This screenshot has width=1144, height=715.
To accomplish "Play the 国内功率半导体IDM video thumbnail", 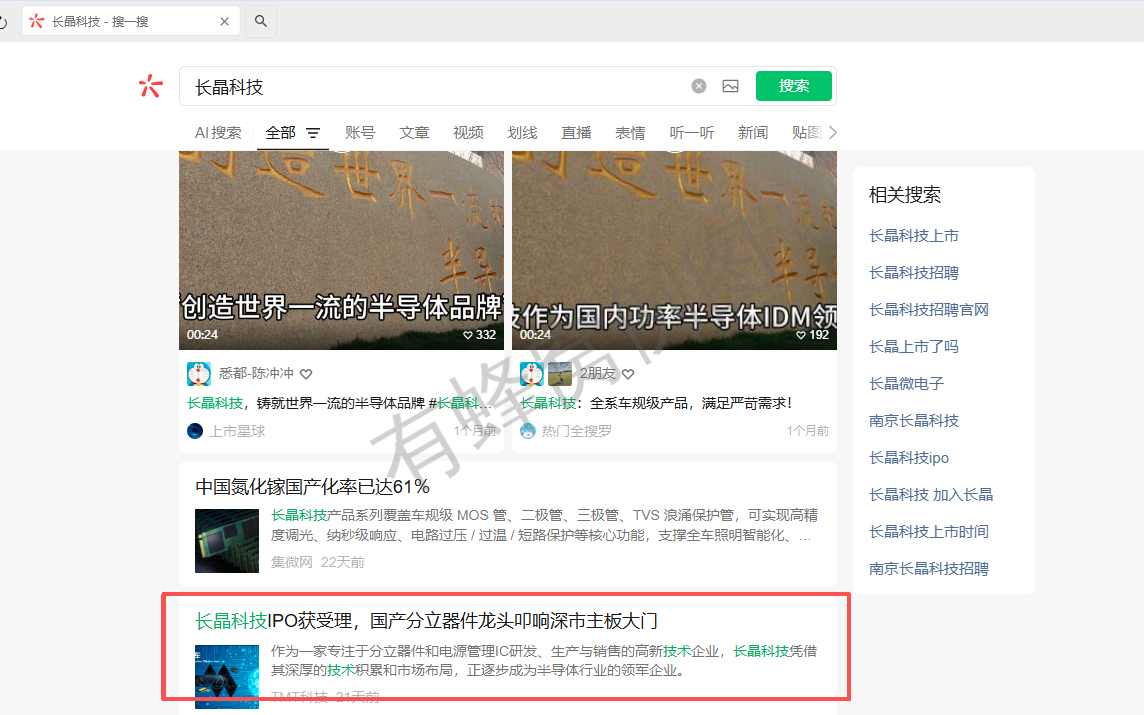I will (674, 250).
